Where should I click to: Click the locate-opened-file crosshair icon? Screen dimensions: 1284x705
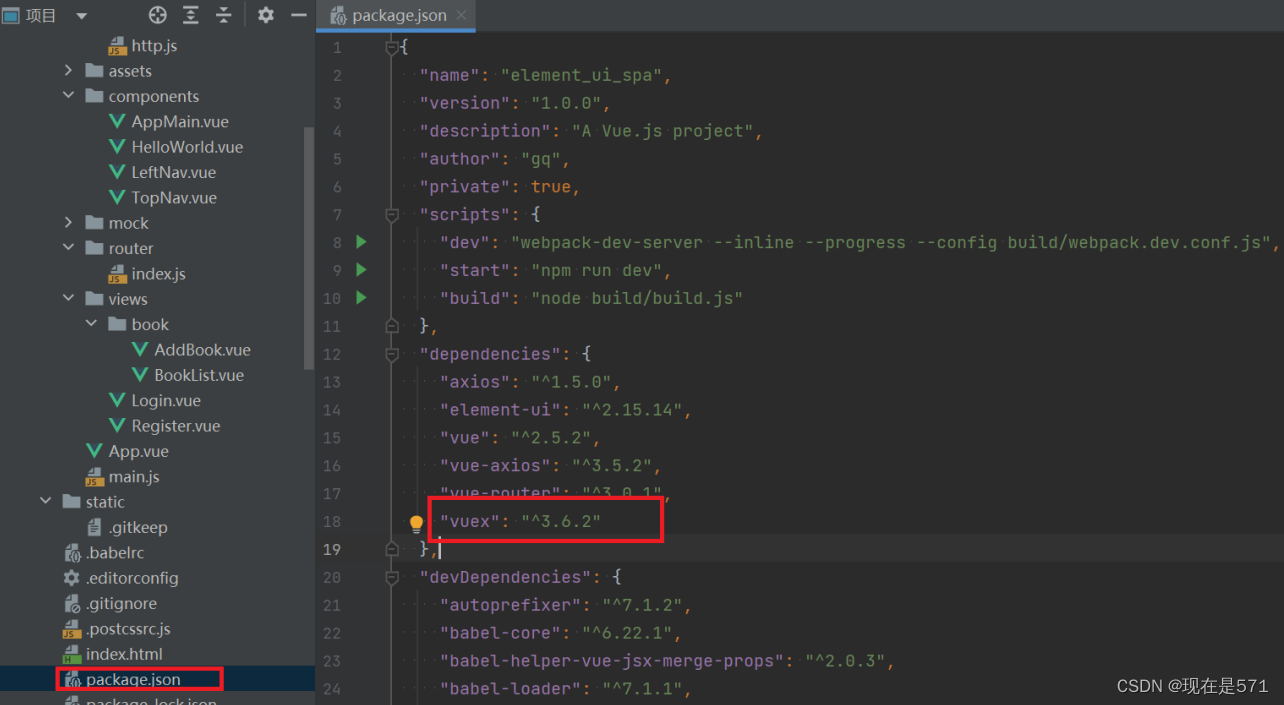[157, 15]
